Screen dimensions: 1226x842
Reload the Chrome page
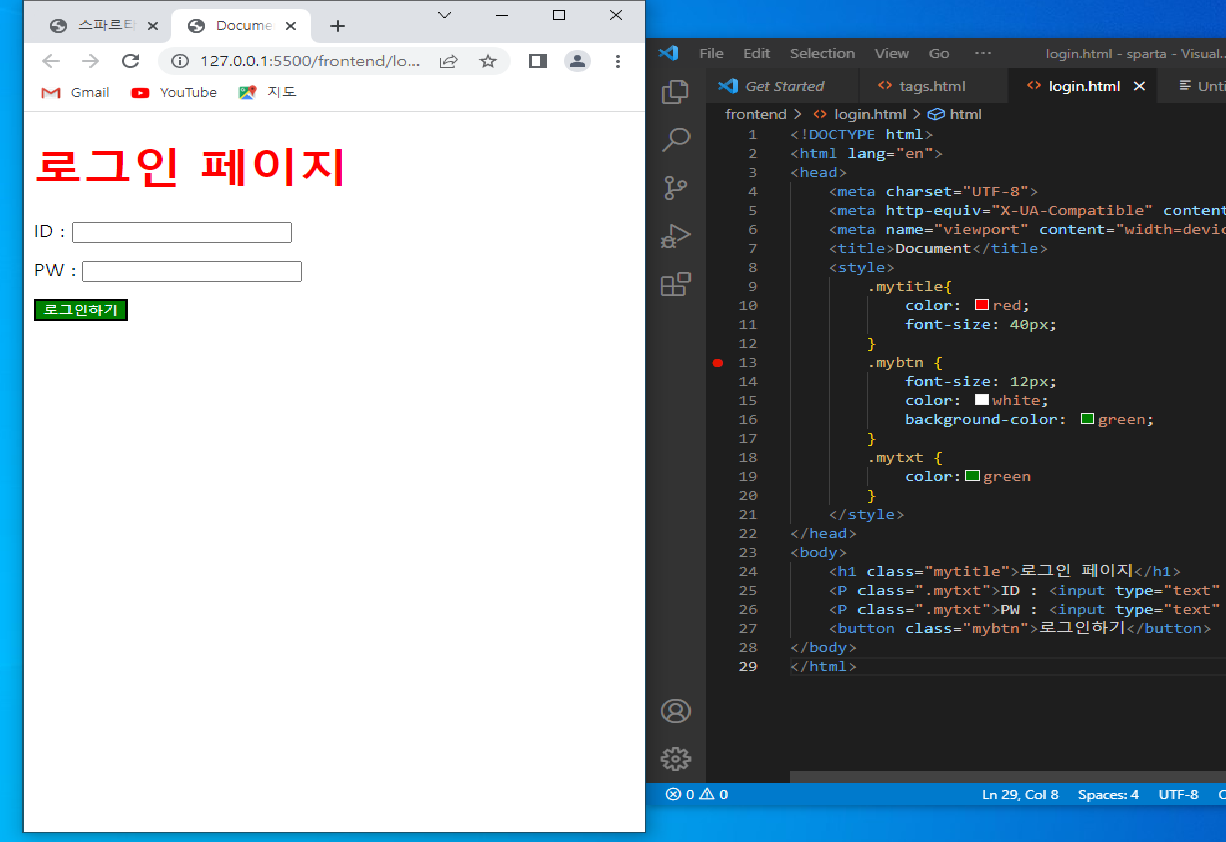130,61
